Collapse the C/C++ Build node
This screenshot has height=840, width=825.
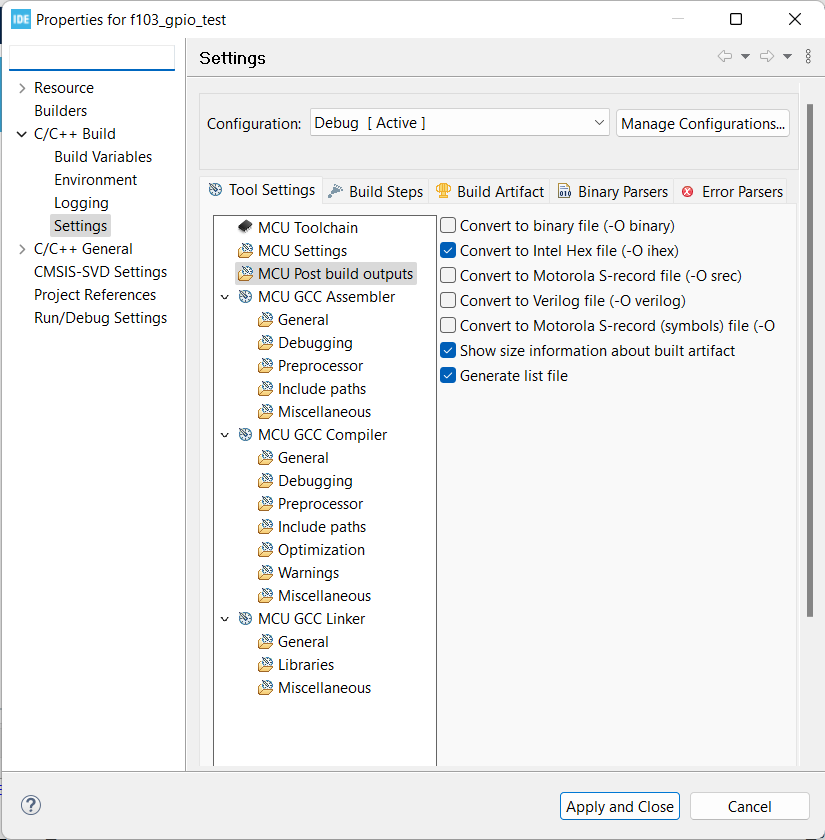[x=22, y=134]
